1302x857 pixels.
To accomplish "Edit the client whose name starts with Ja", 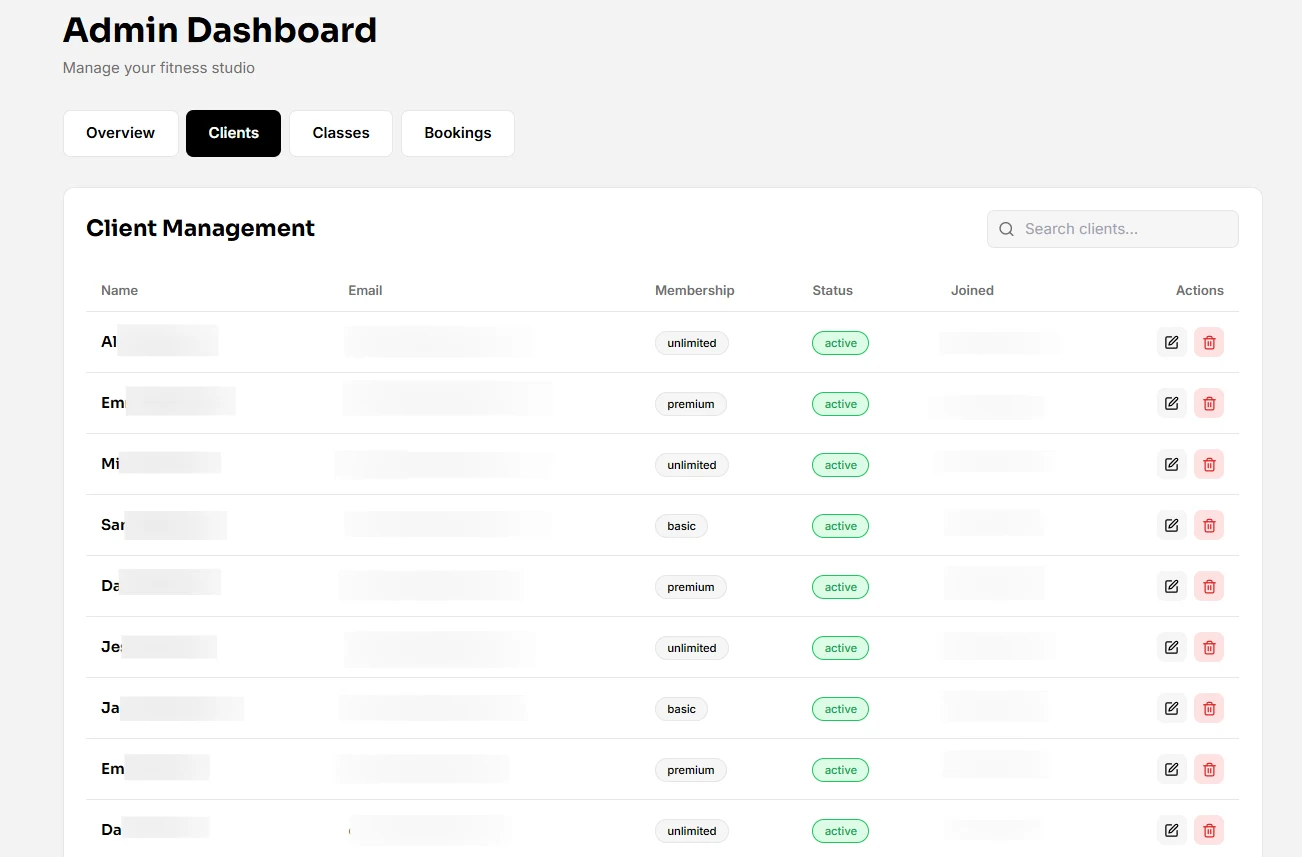I will click(1171, 708).
